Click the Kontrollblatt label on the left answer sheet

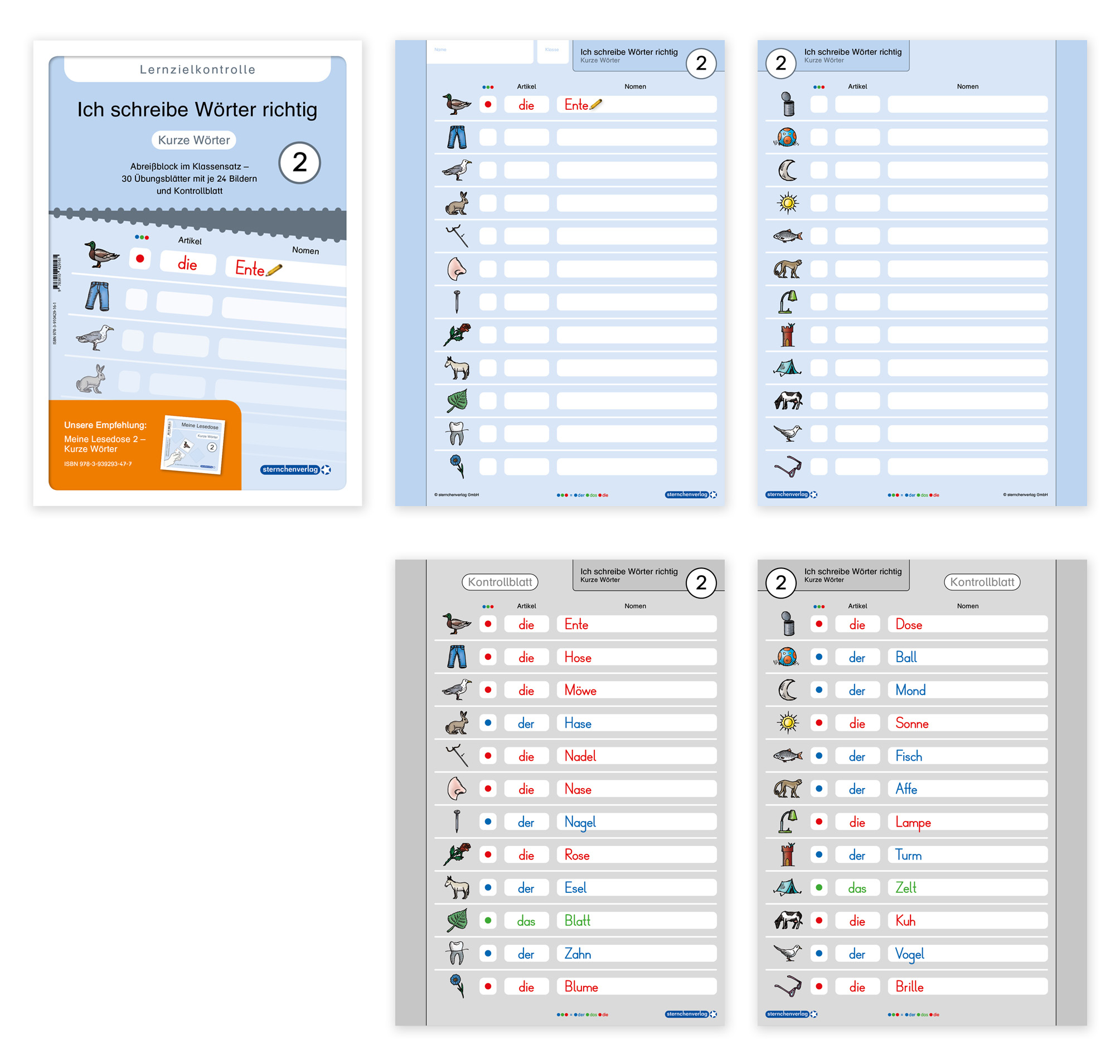coord(500,582)
